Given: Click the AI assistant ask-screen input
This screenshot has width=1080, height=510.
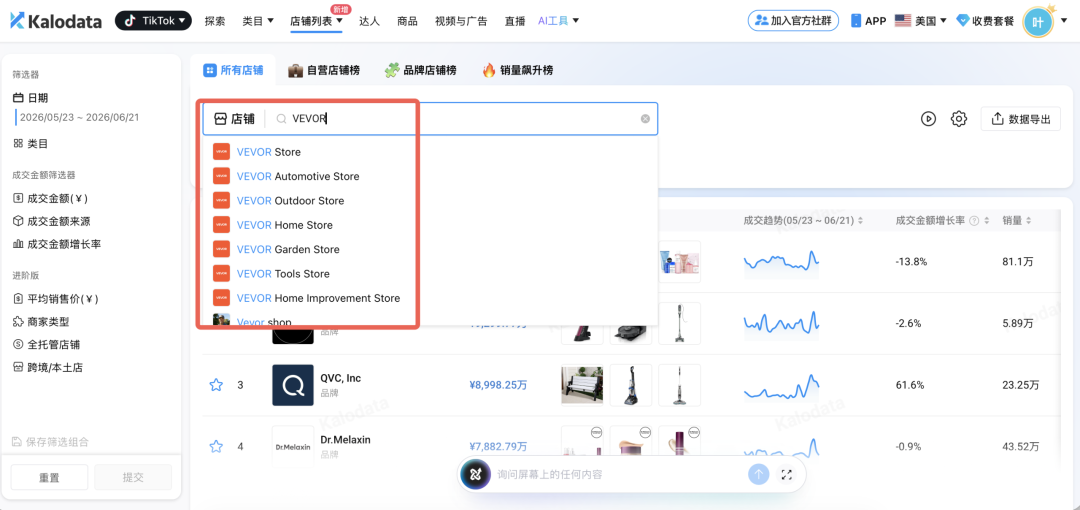Looking at the screenshot, I should [x=619, y=474].
